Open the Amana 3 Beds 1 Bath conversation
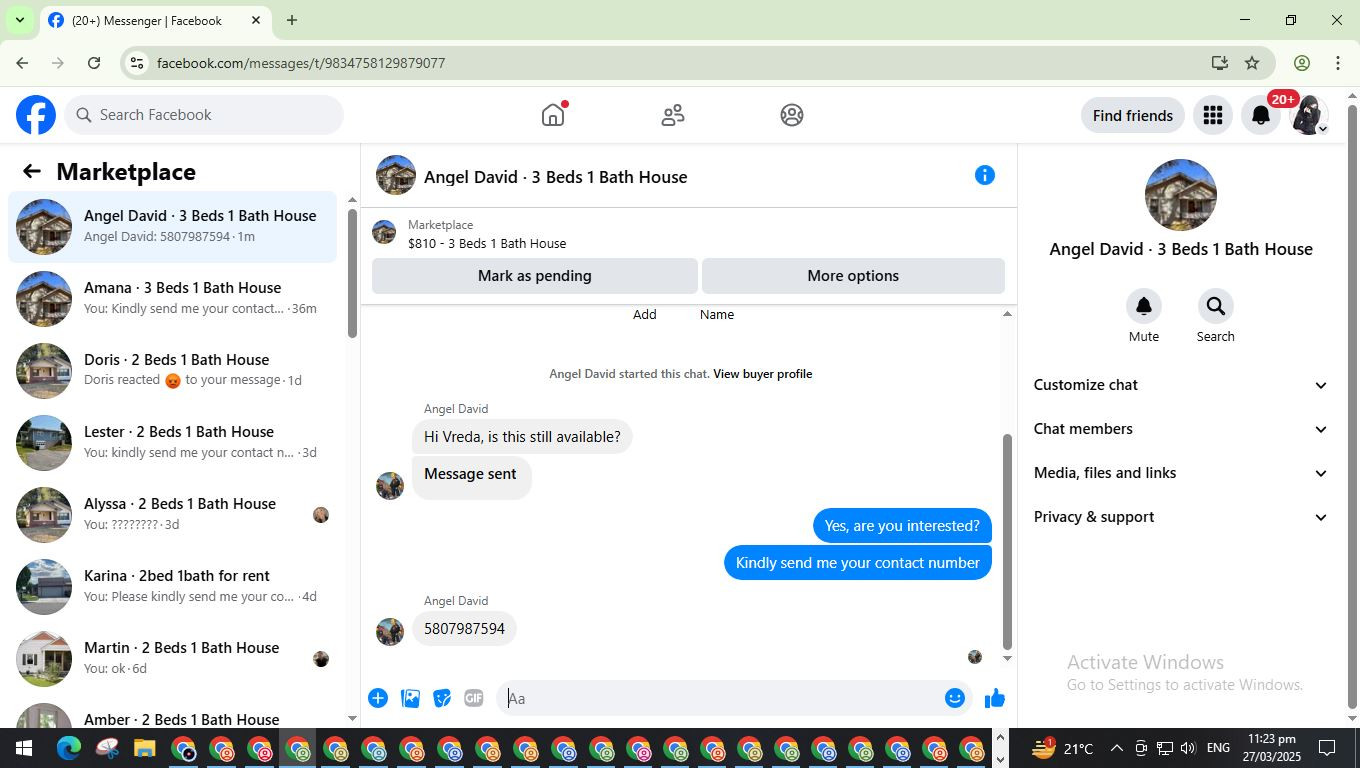This screenshot has height=768, width=1360. (172, 299)
